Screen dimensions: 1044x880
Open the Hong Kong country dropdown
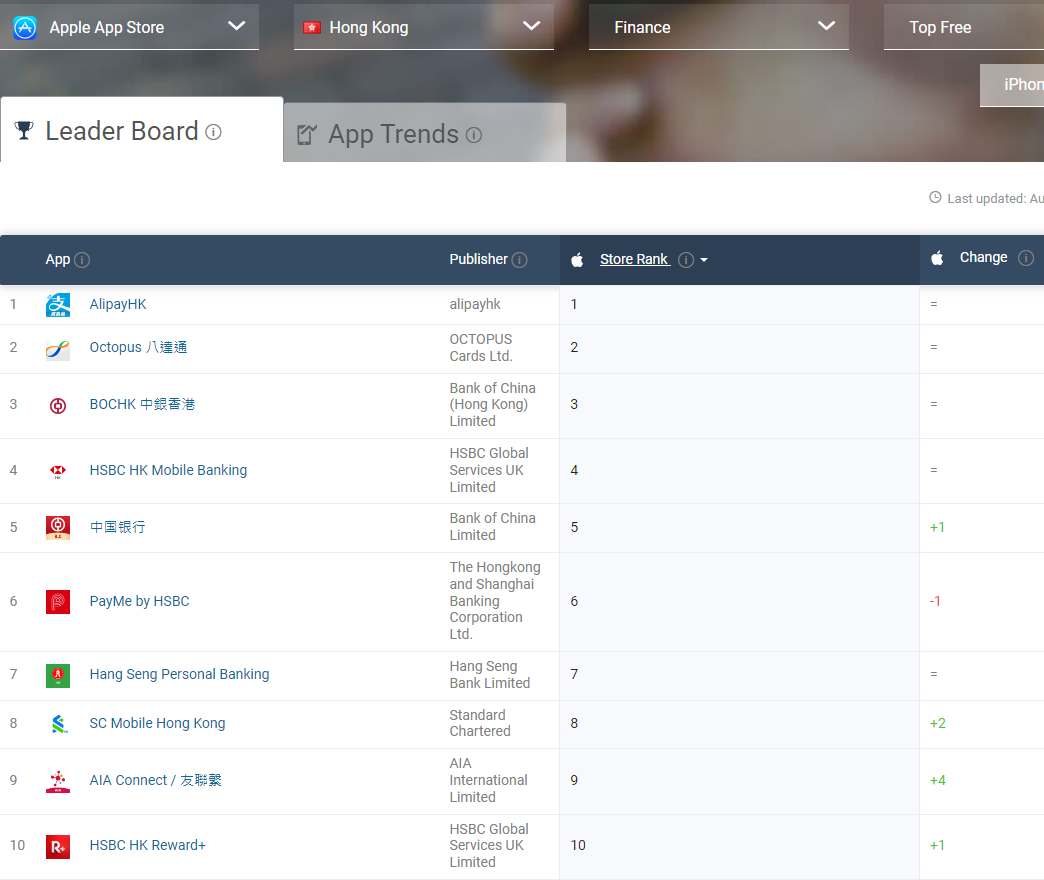[x=423, y=27]
